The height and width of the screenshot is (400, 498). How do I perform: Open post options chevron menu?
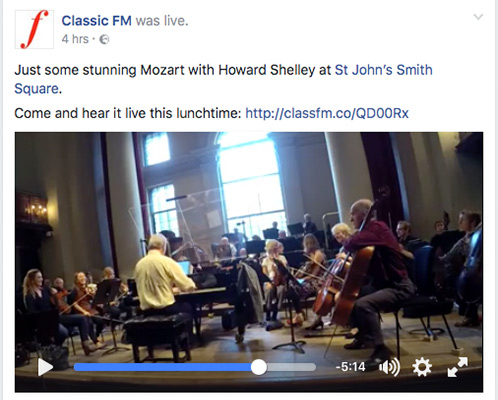[478, 17]
